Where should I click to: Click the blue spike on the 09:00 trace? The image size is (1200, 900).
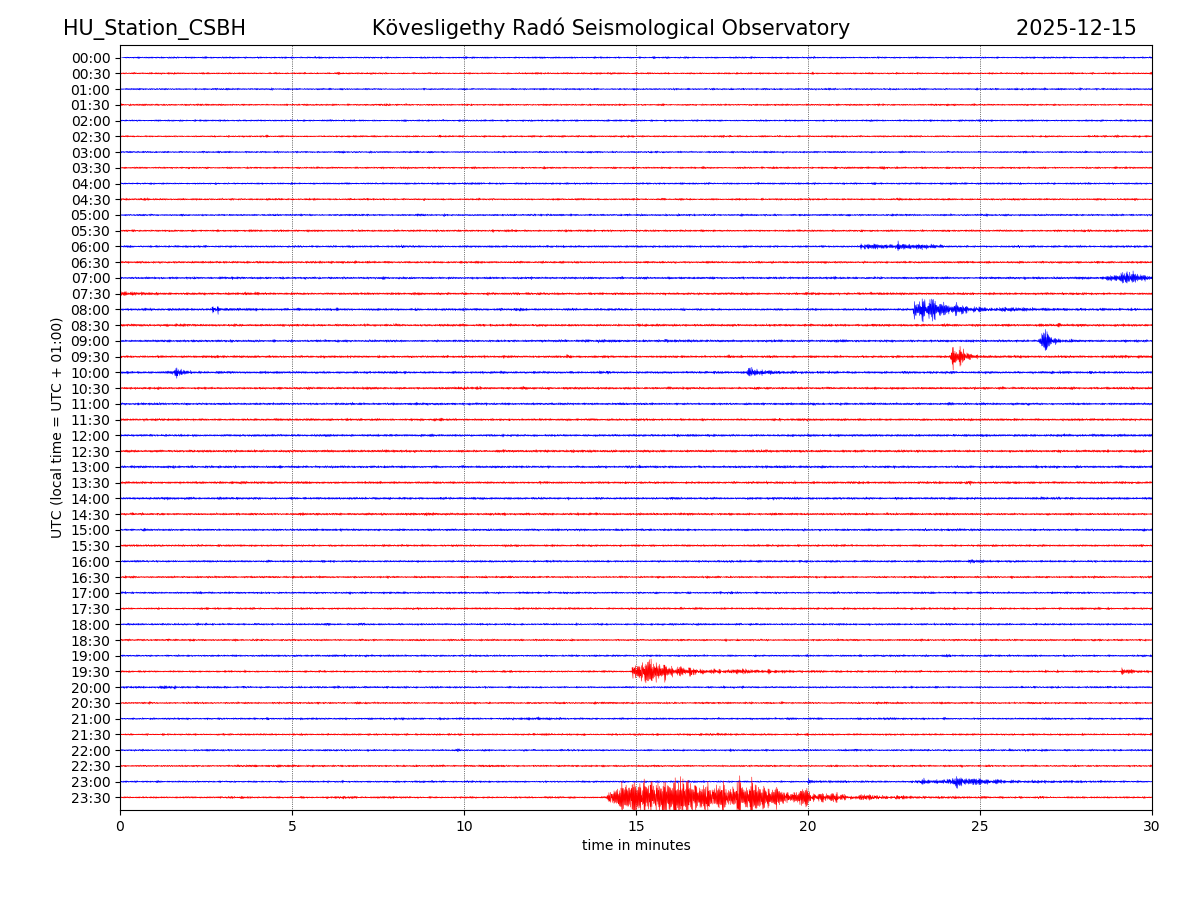point(1045,341)
